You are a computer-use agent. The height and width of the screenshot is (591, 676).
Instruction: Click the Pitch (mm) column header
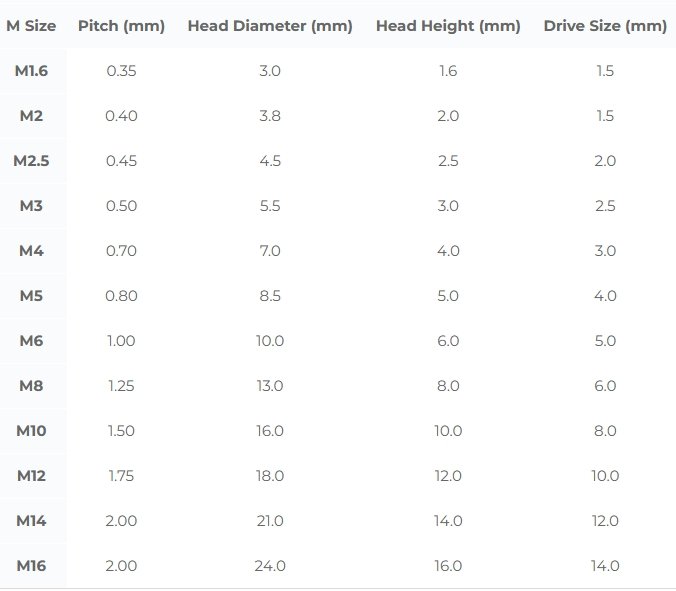[x=121, y=26]
